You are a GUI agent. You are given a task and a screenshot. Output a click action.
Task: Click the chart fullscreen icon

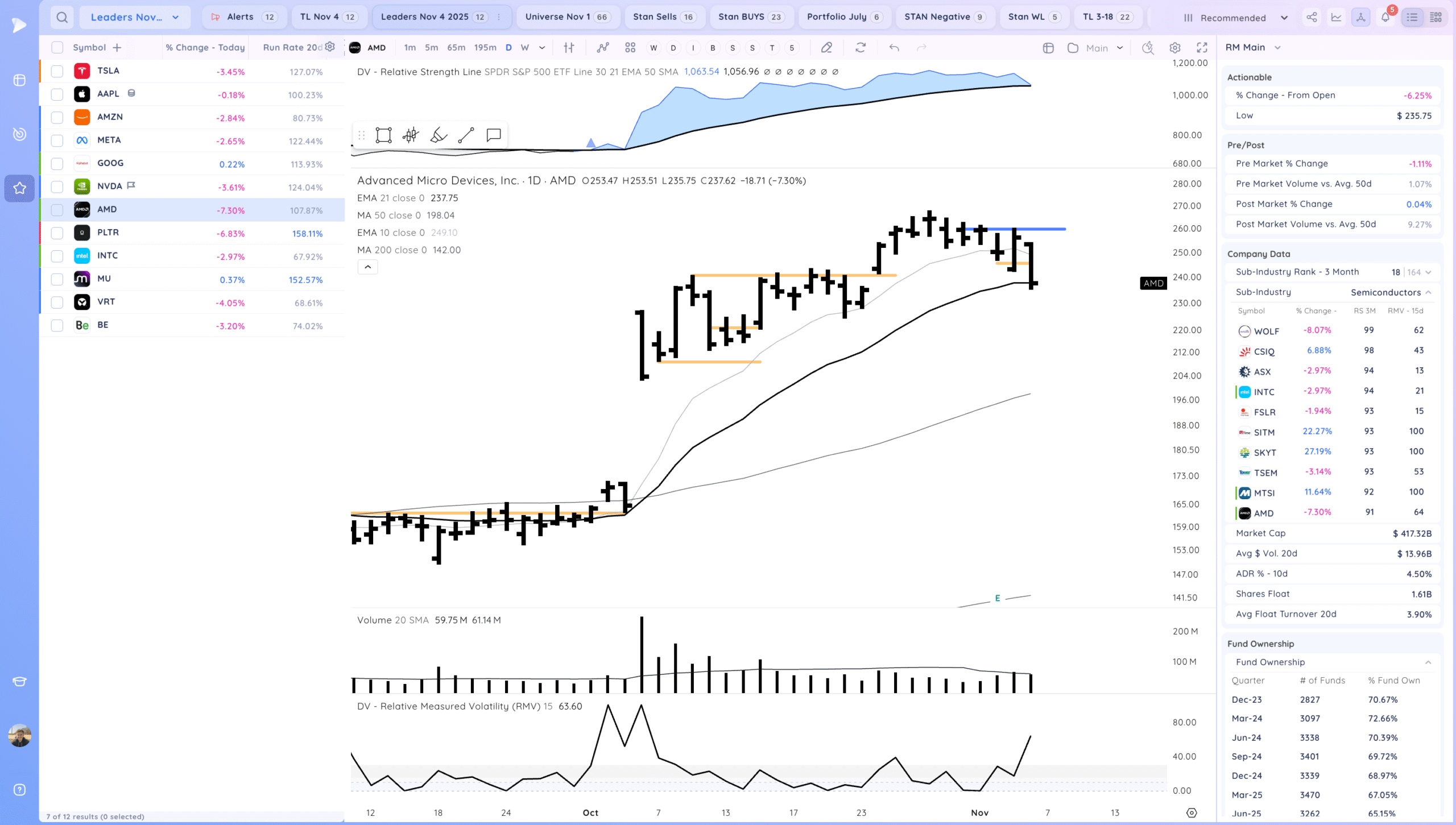tap(1202, 48)
